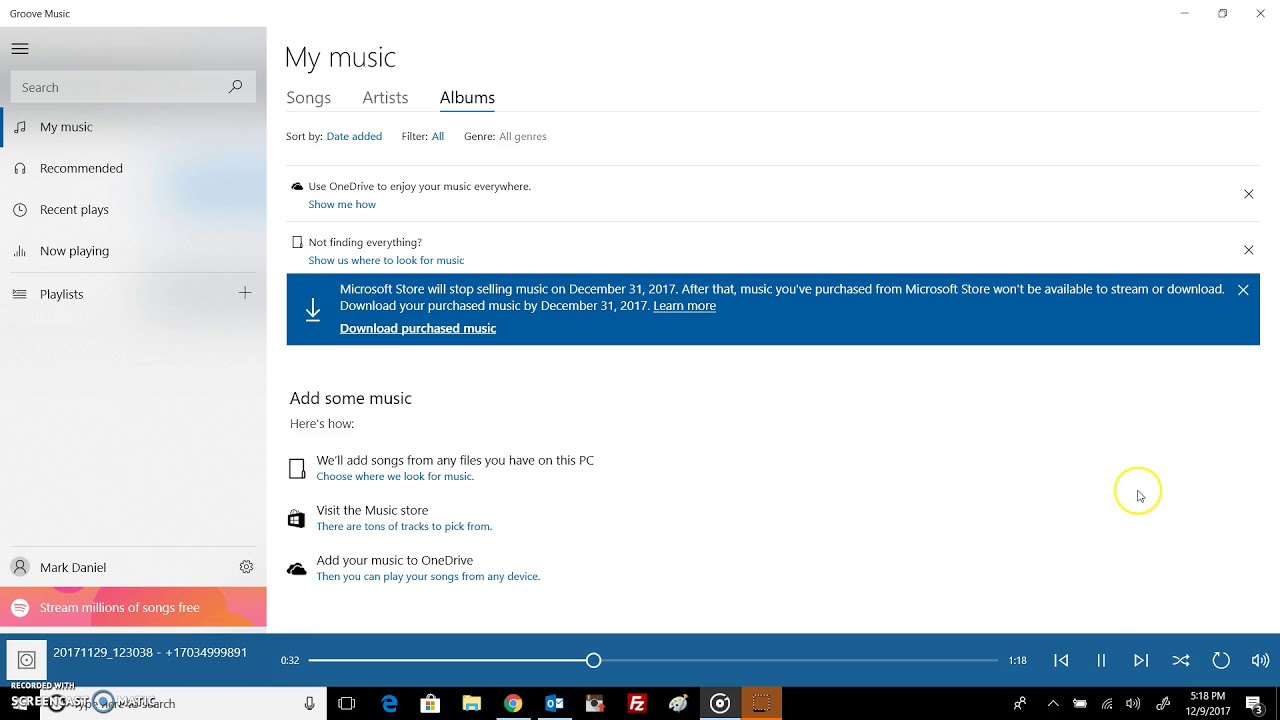This screenshot has width=1280, height=720.
Task: Click Choose where we look for music
Action: coord(395,476)
